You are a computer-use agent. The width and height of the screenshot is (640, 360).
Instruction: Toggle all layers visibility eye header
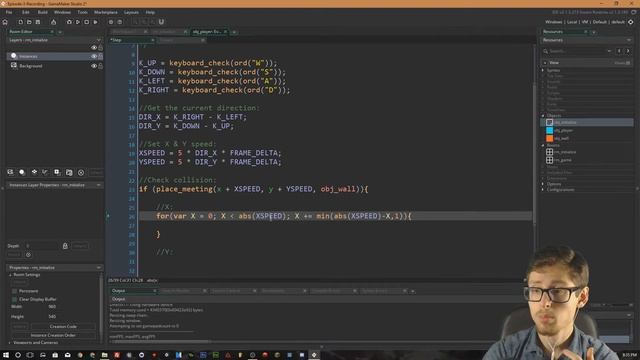click(x=94, y=48)
